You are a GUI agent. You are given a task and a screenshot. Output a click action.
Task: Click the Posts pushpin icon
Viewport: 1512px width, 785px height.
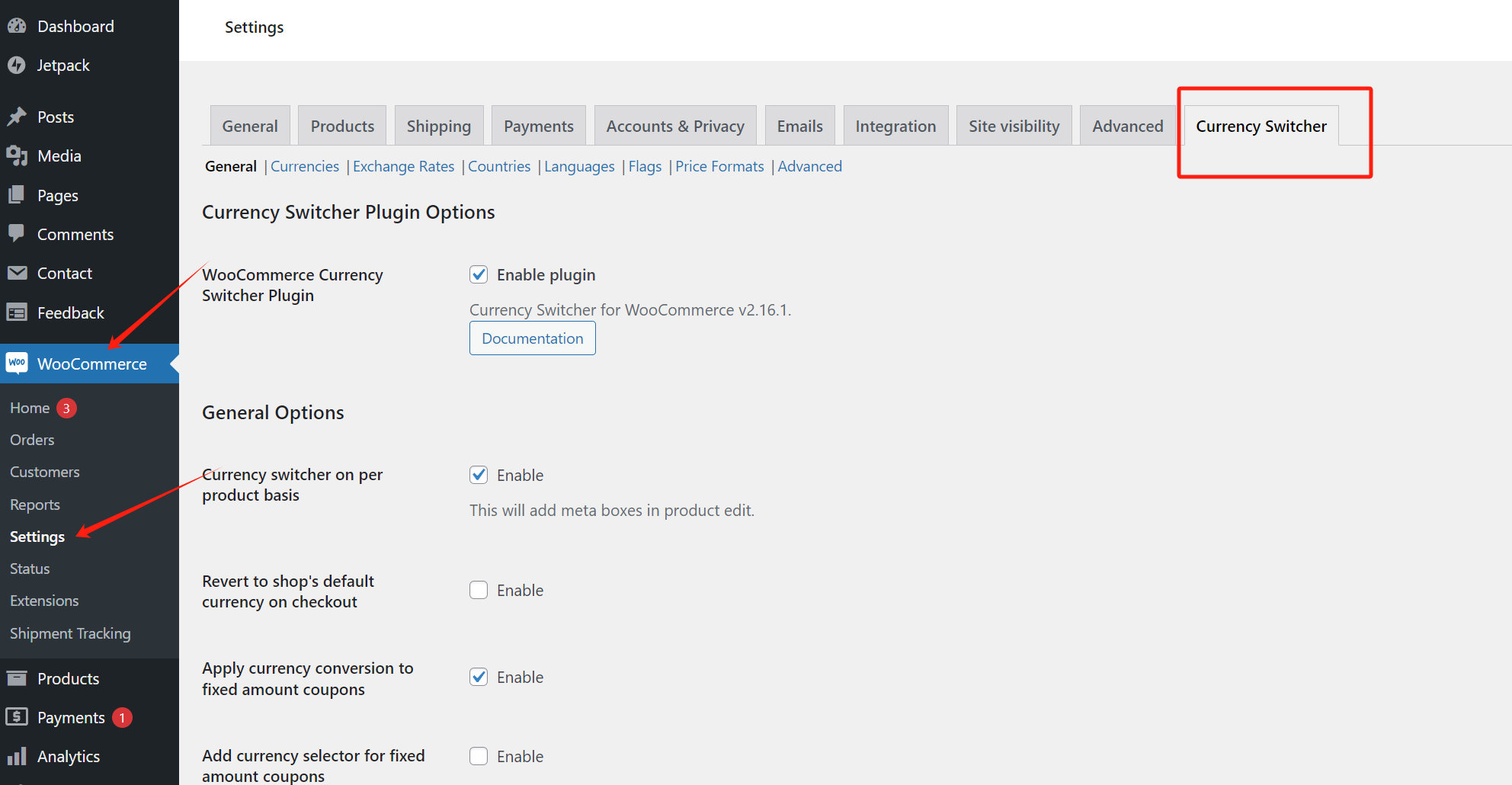tap(17, 117)
